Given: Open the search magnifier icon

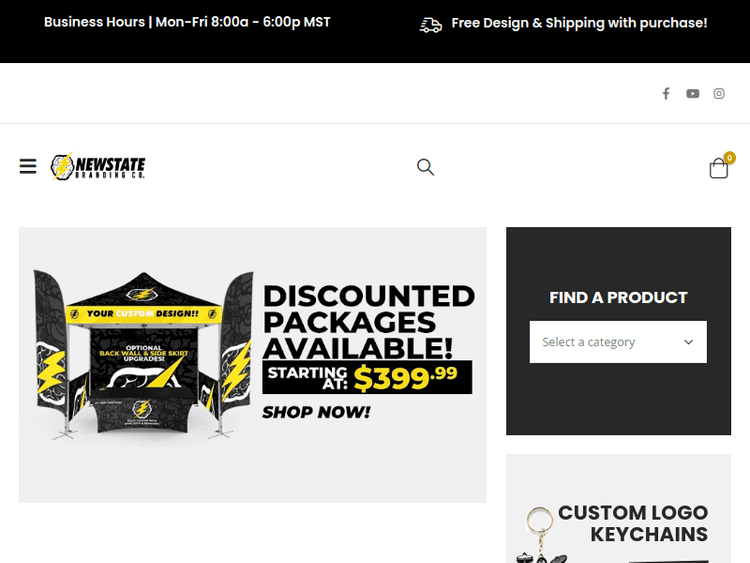Looking at the screenshot, I should click(425, 167).
